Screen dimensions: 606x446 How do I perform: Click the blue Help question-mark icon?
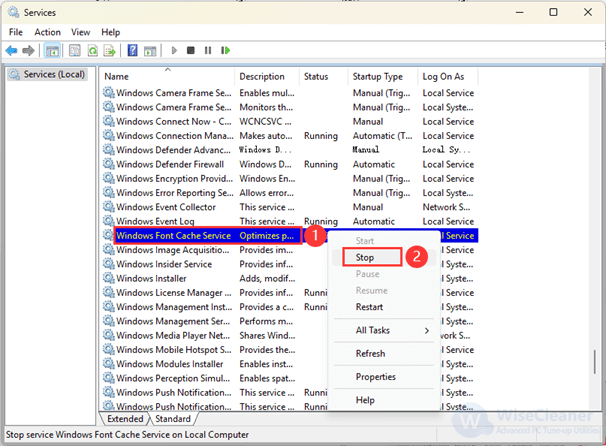pyautogui.click(x=132, y=51)
